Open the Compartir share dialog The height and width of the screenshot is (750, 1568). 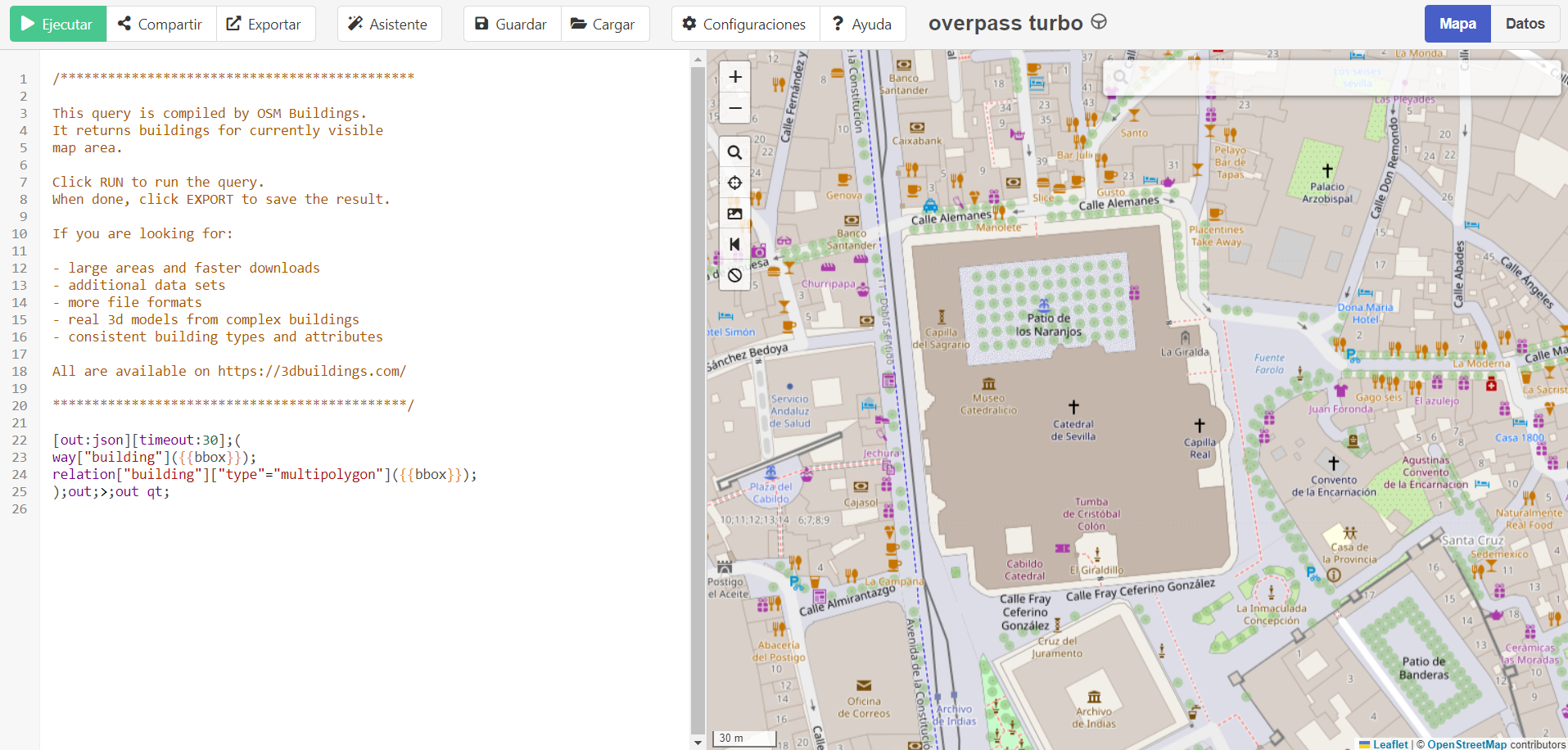point(160,24)
